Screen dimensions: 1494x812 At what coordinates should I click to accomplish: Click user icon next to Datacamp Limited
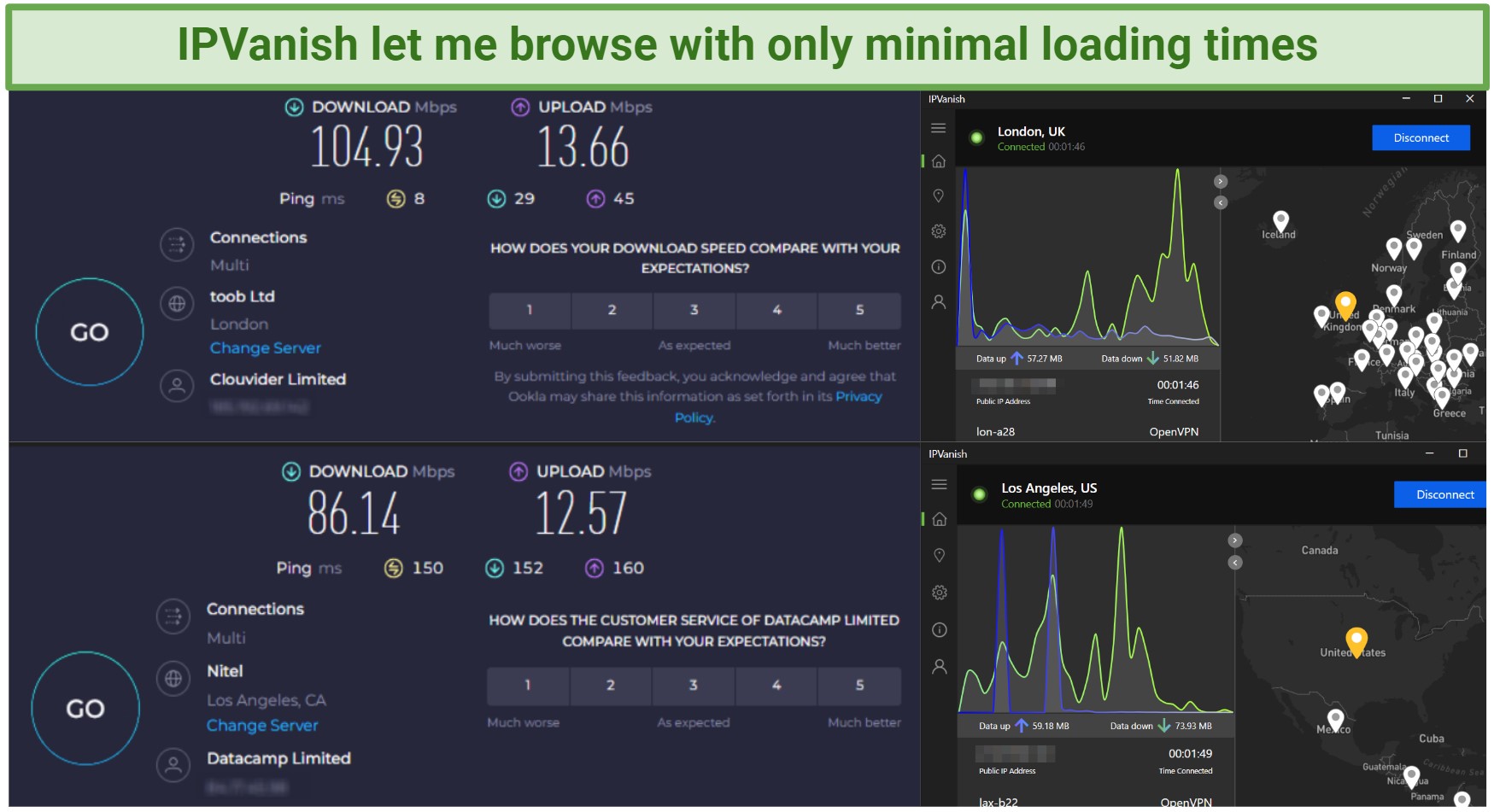pos(173,765)
